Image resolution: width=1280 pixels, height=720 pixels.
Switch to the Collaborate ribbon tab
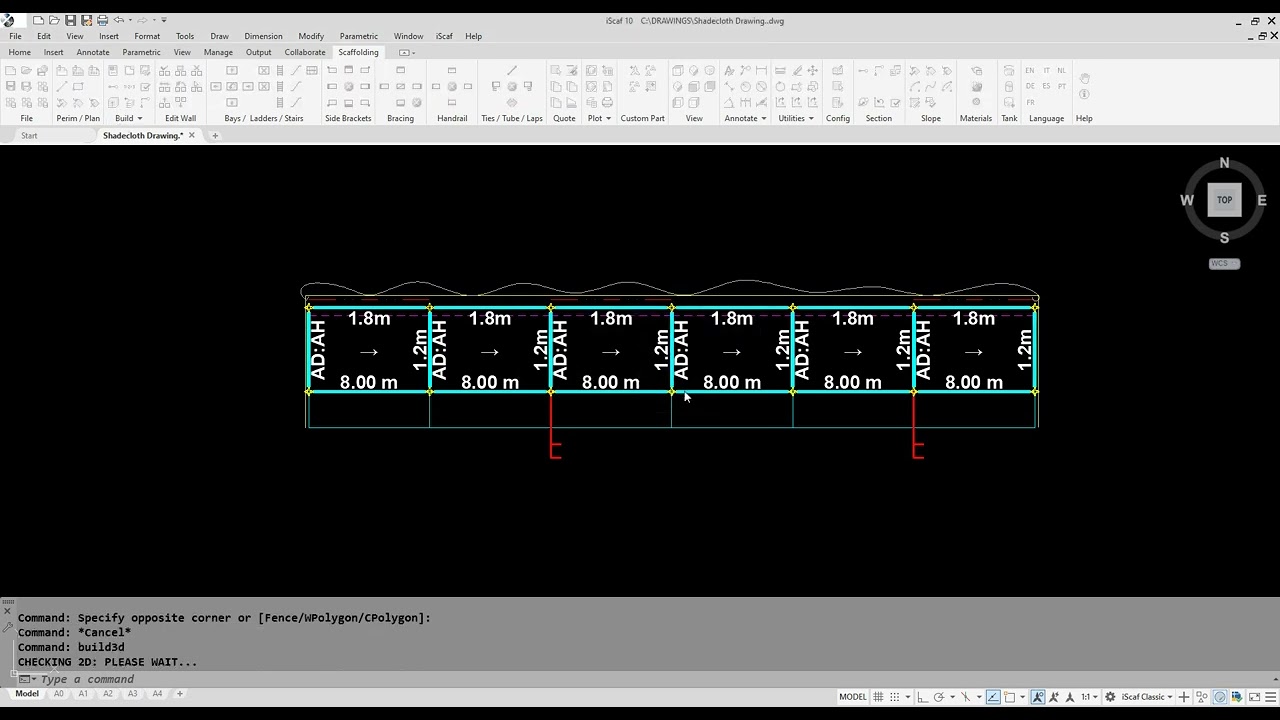click(x=305, y=52)
